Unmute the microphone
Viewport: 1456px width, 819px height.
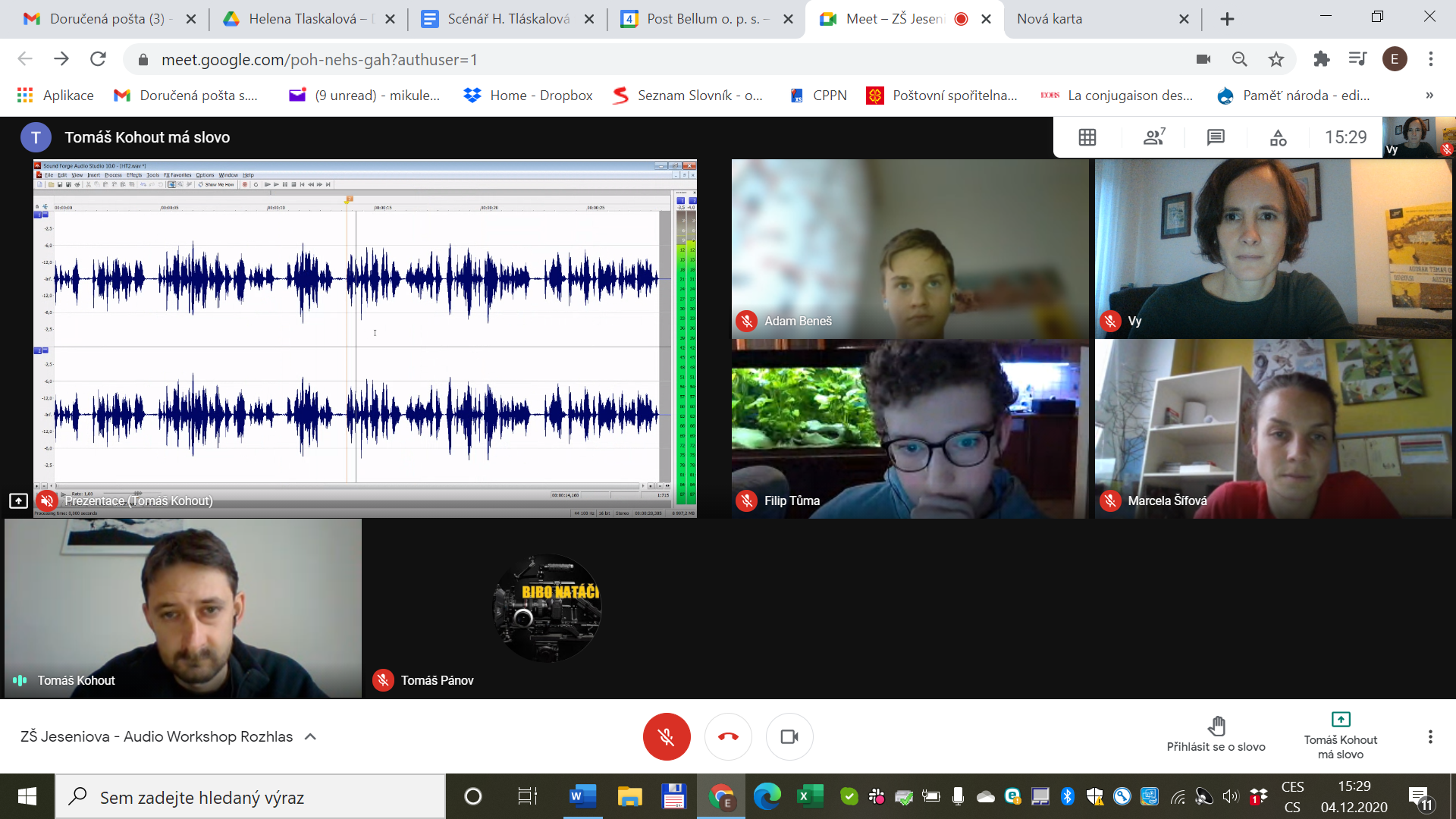click(667, 736)
